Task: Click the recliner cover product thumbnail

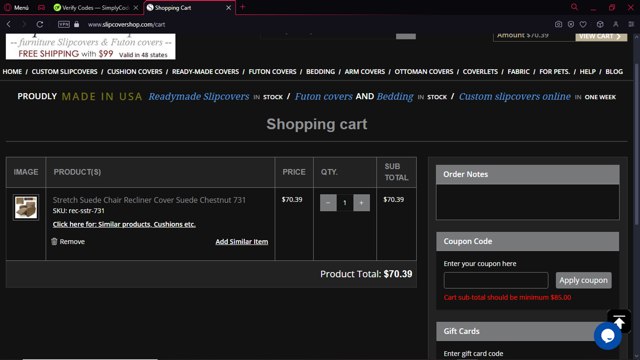Action: tap(26, 207)
